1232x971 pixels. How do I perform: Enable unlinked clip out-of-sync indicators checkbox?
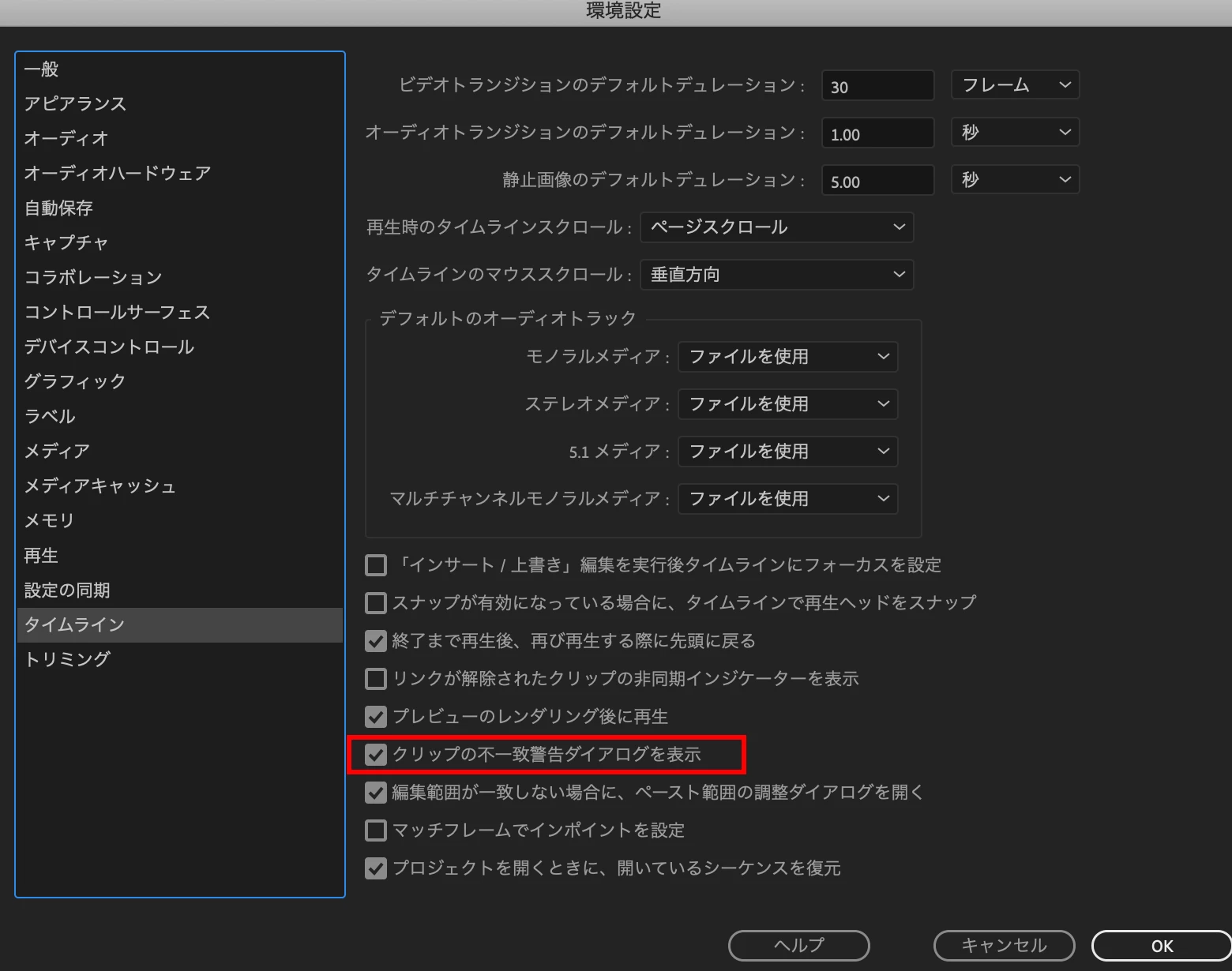pyautogui.click(x=376, y=679)
